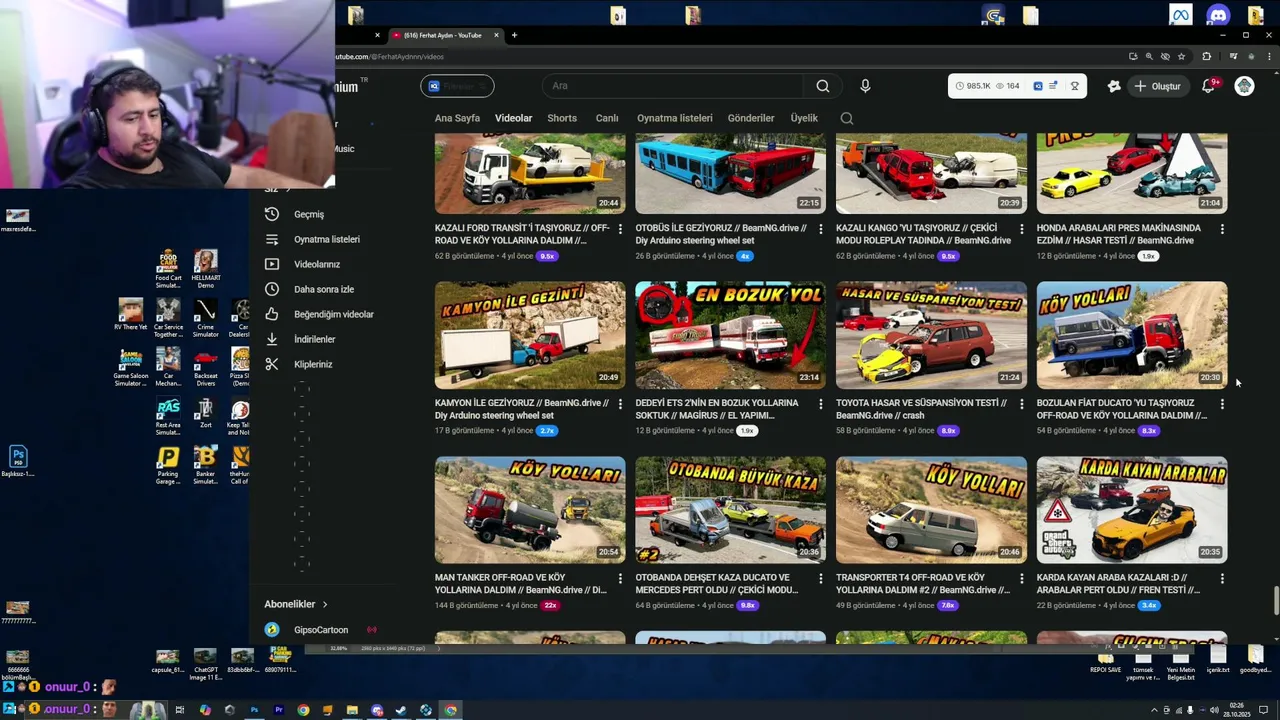Open a new Chrome tab with plus button
Viewport: 1280px width, 720px height.
pyautogui.click(x=514, y=35)
